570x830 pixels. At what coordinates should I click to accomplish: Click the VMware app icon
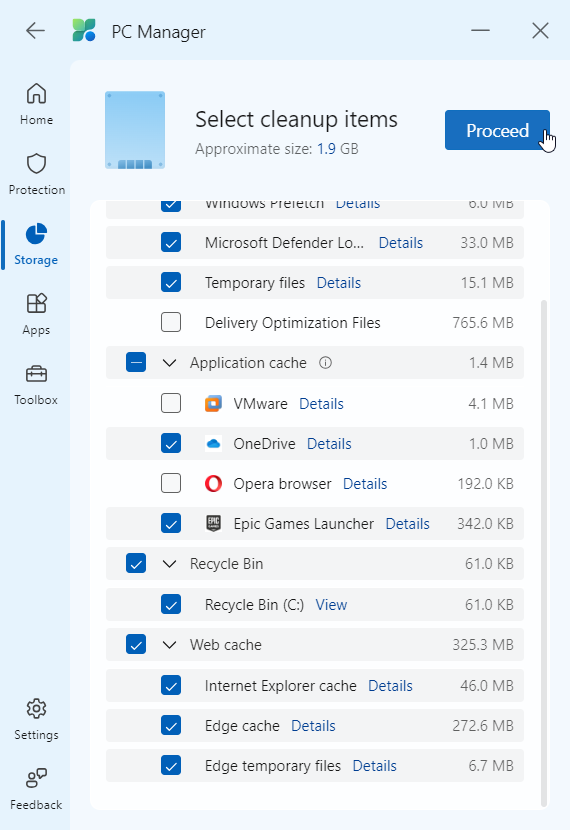tap(213, 403)
